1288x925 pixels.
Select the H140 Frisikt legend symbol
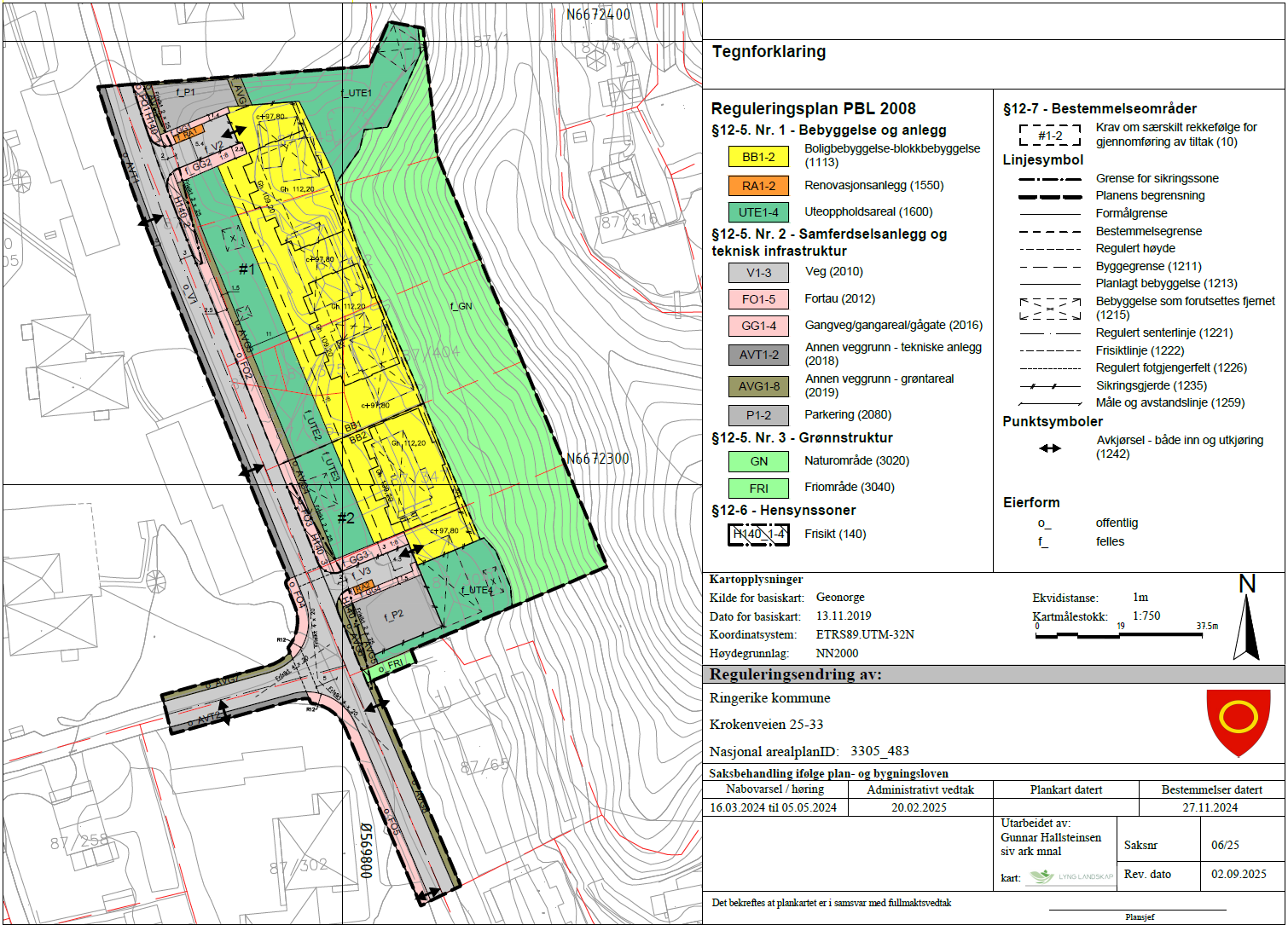tap(758, 535)
